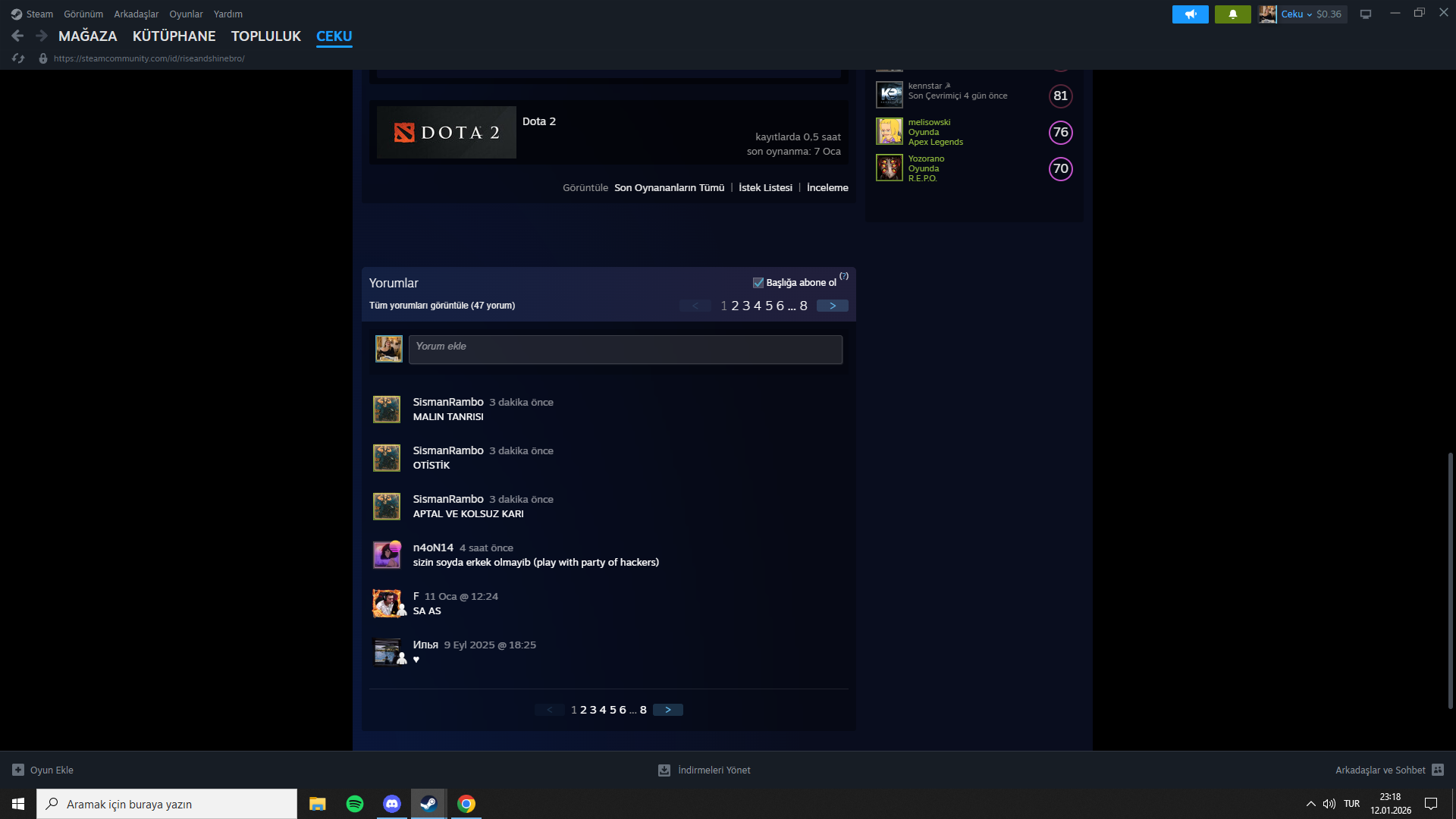Open the blue announcements megaphone button
The image size is (1456, 819).
pos(1191,14)
